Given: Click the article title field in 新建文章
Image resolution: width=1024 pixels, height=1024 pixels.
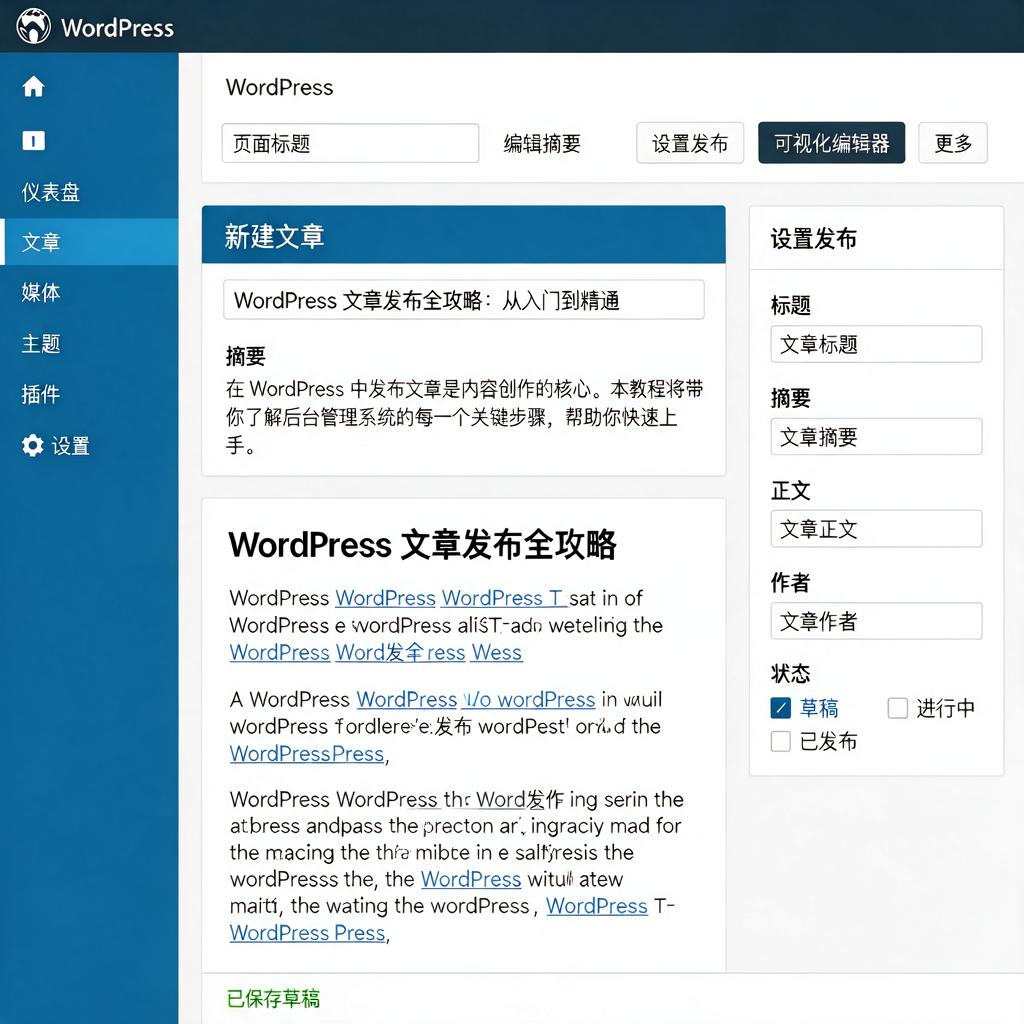Looking at the screenshot, I should tap(464, 300).
